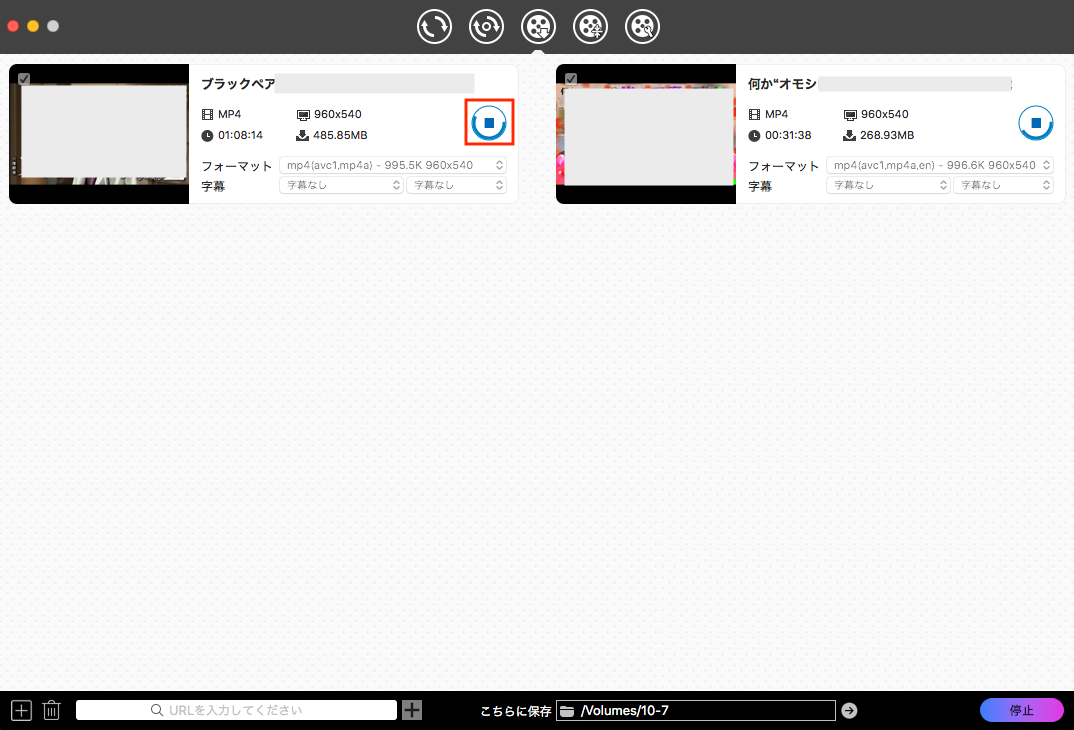Click the URL input field
The image size is (1074, 730).
(x=236, y=710)
